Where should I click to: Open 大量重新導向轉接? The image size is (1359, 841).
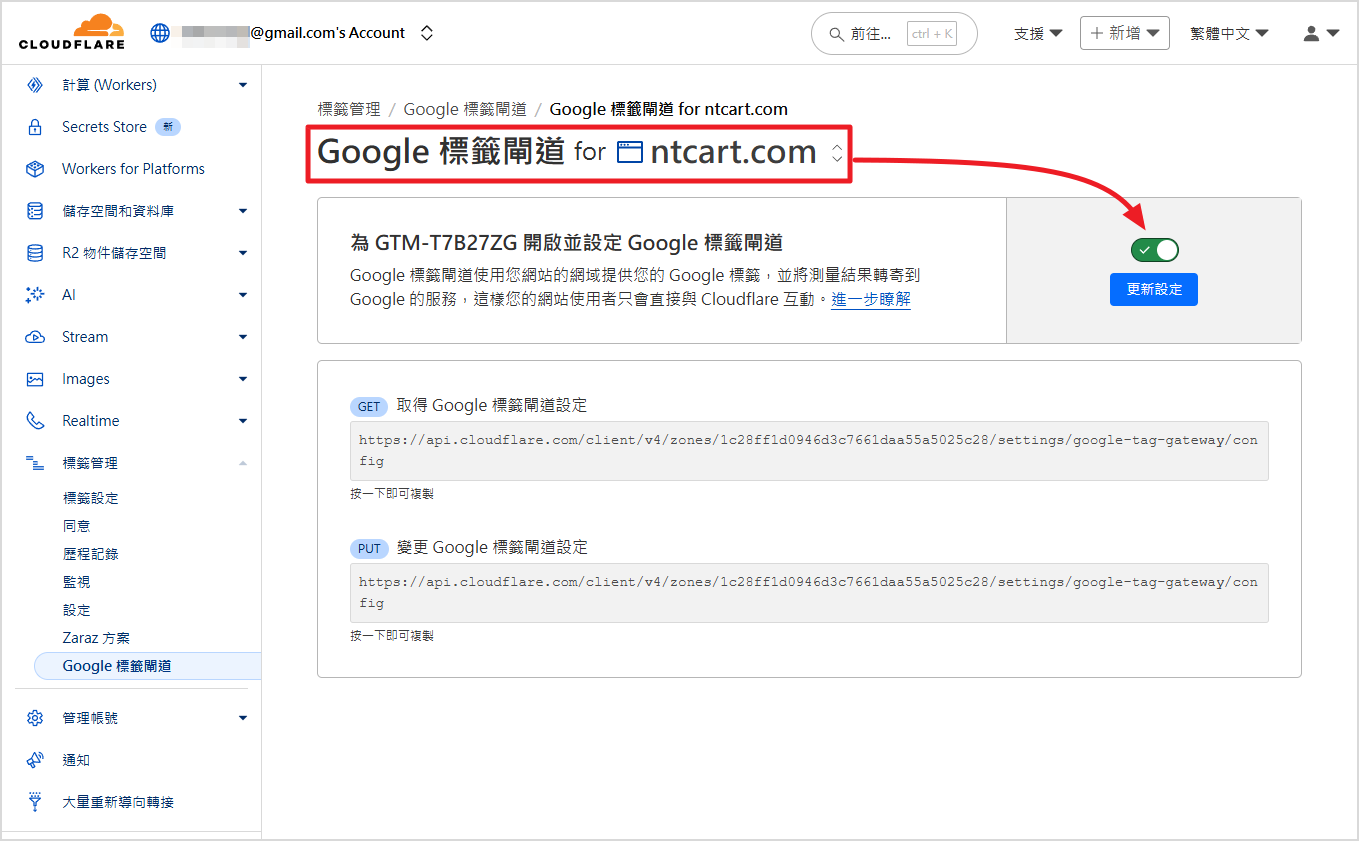pos(118,802)
